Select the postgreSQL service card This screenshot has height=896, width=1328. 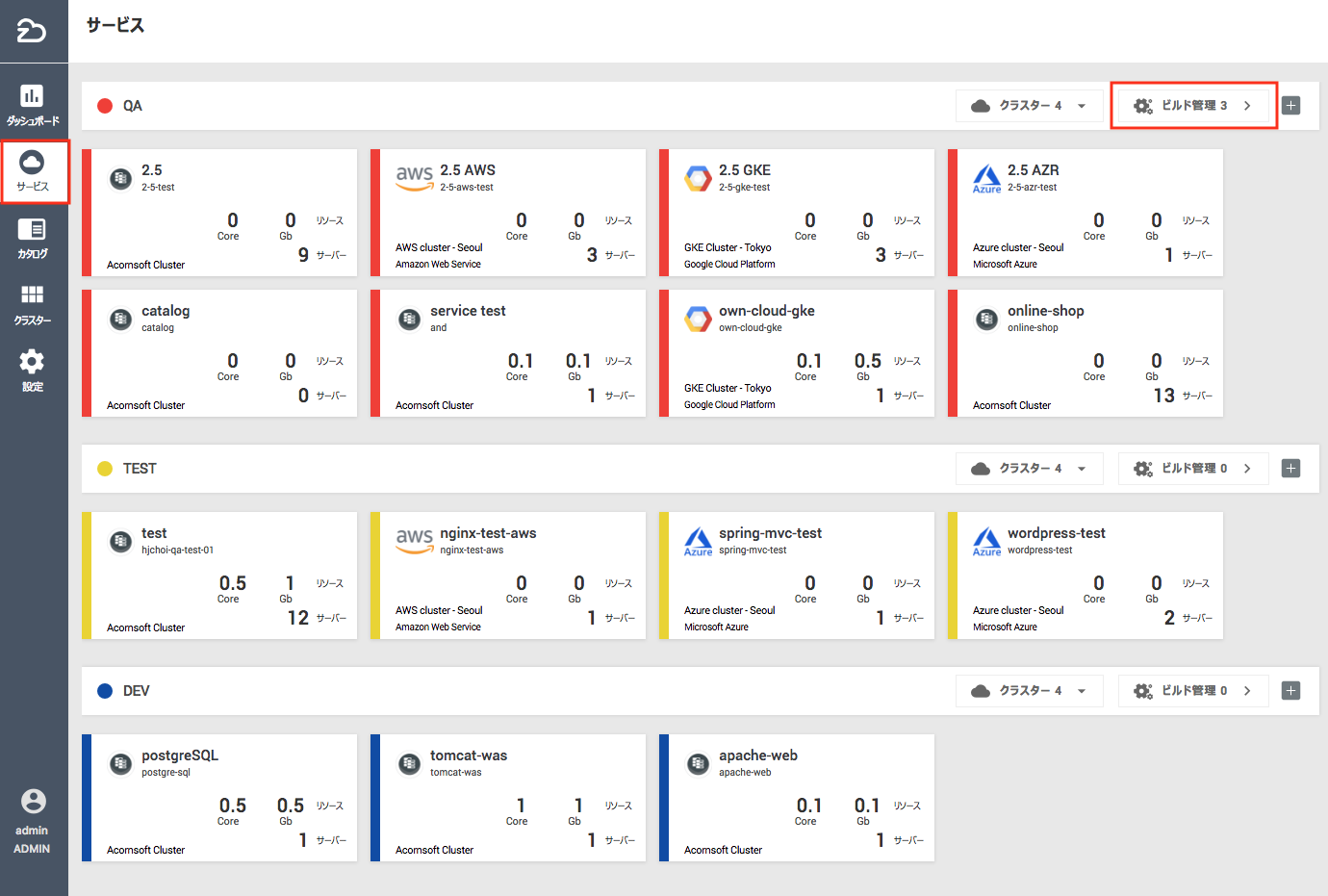click(x=219, y=798)
